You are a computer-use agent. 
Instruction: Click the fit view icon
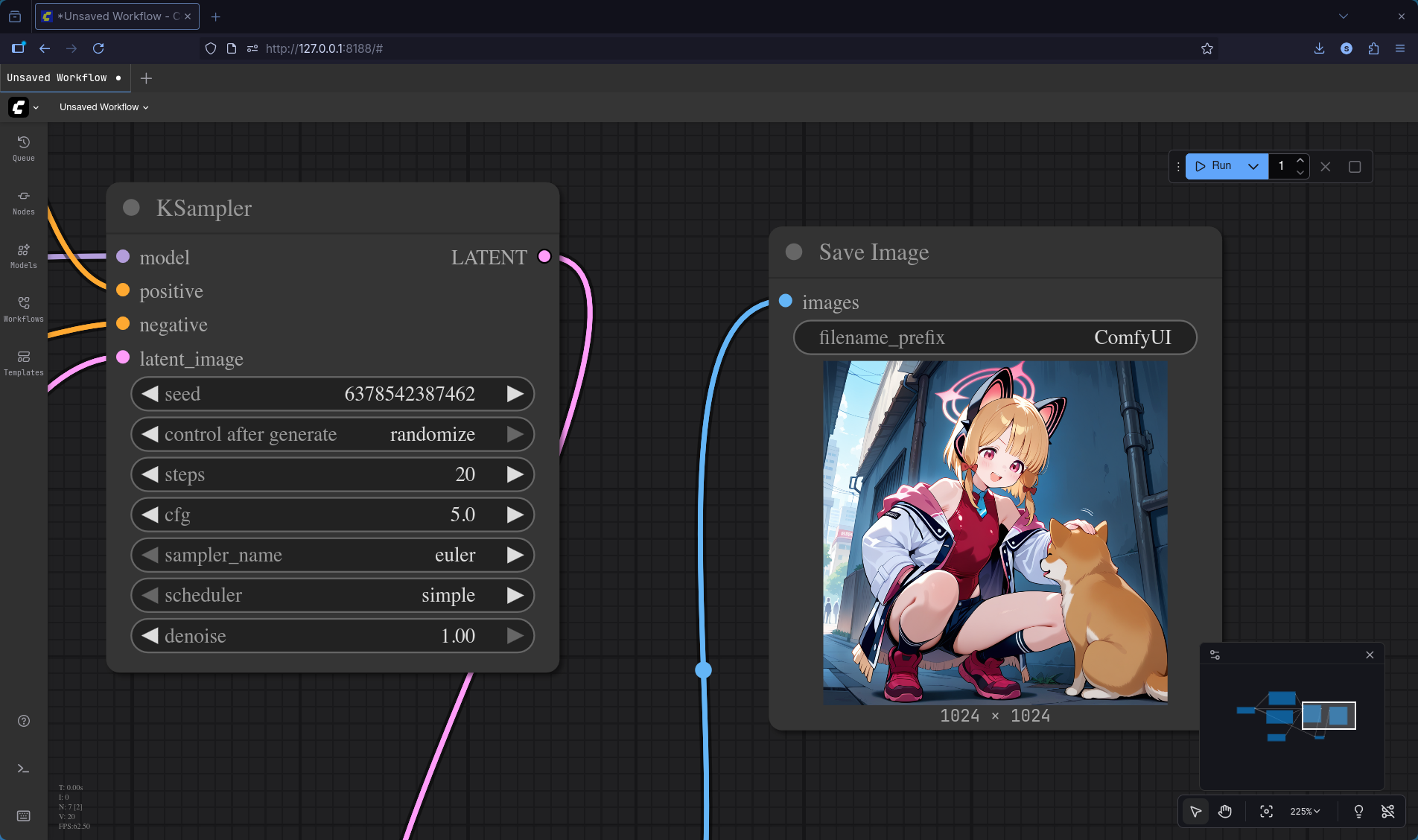coord(1266,811)
